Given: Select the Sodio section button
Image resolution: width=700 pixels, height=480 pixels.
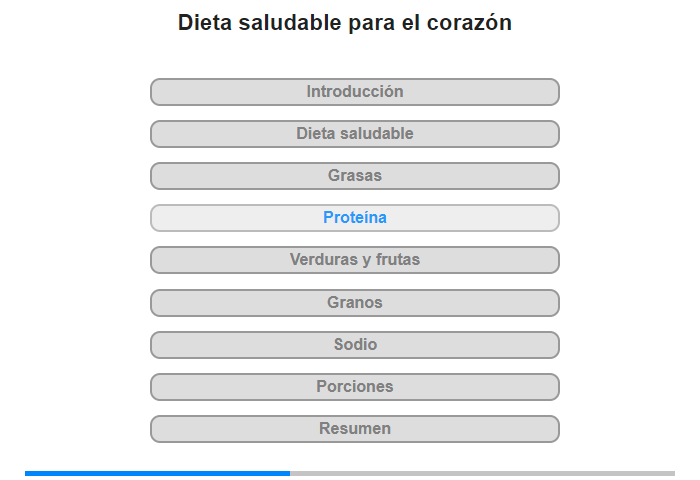Looking at the screenshot, I should tap(354, 345).
